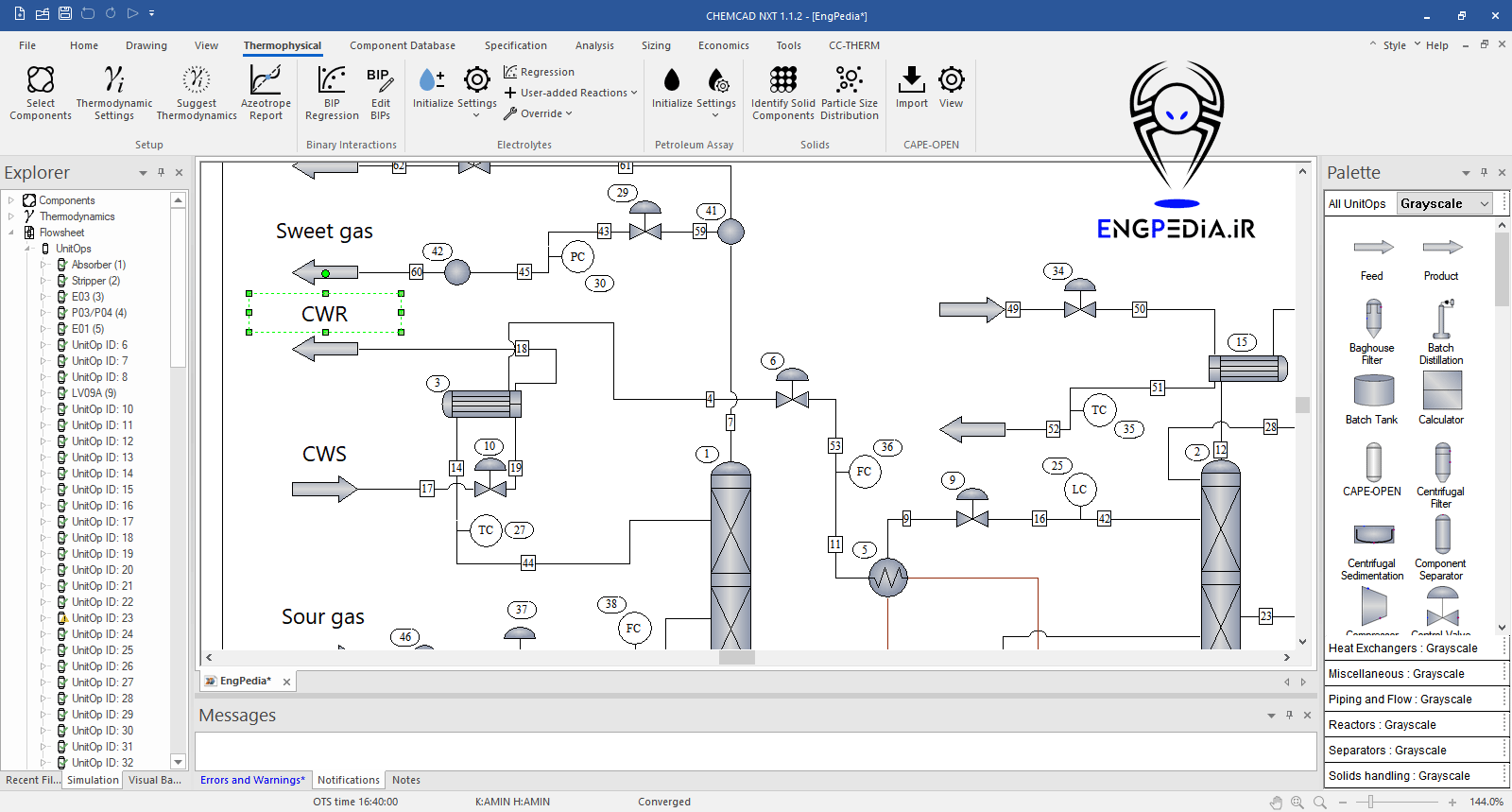This screenshot has width=1512, height=812.
Task: Adjust zoom slider in status bar
Action: pyautogui.click(x=1370, y=802)
